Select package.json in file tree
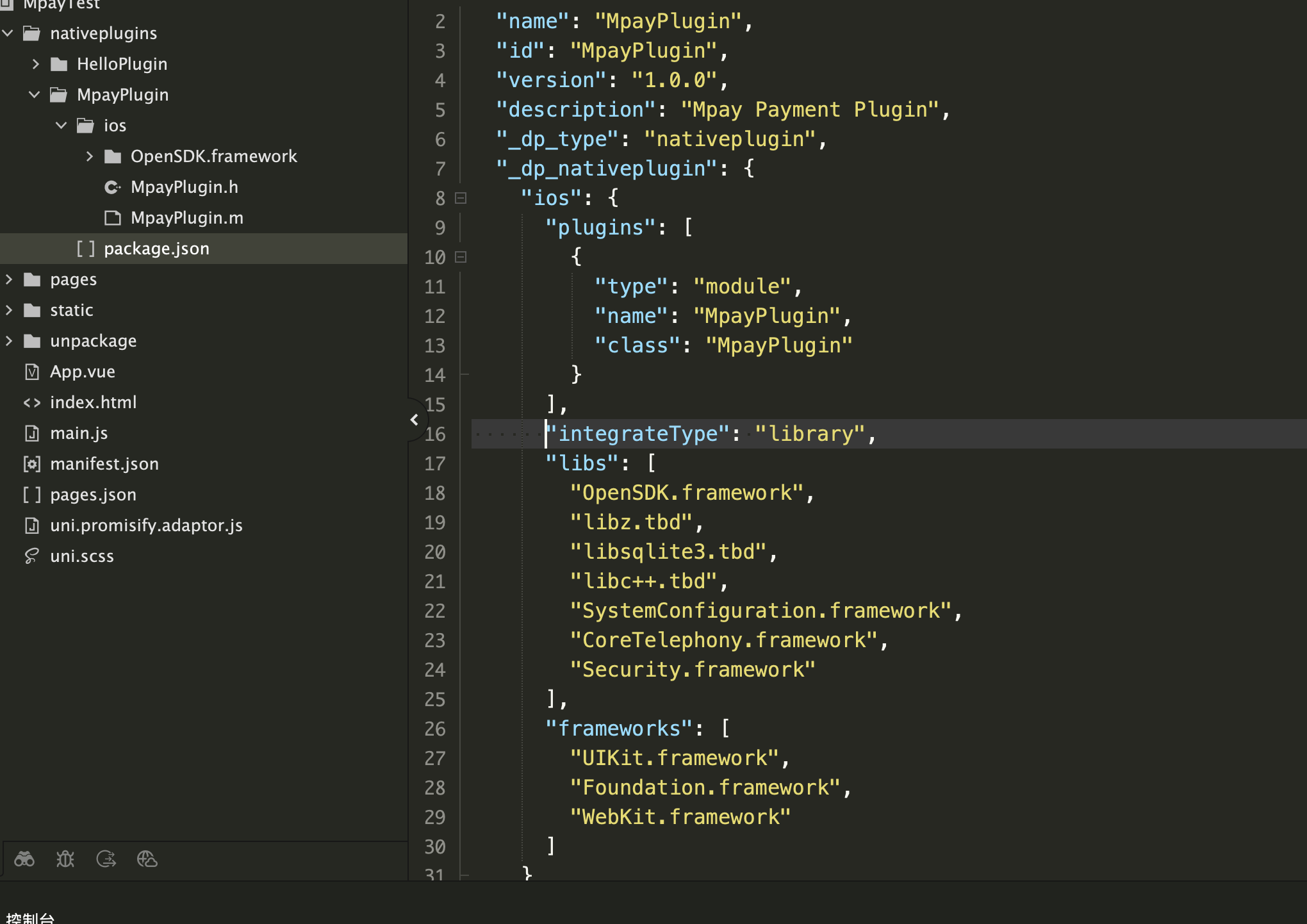This screenshot has height=924, width=1307. coord(156,249)
